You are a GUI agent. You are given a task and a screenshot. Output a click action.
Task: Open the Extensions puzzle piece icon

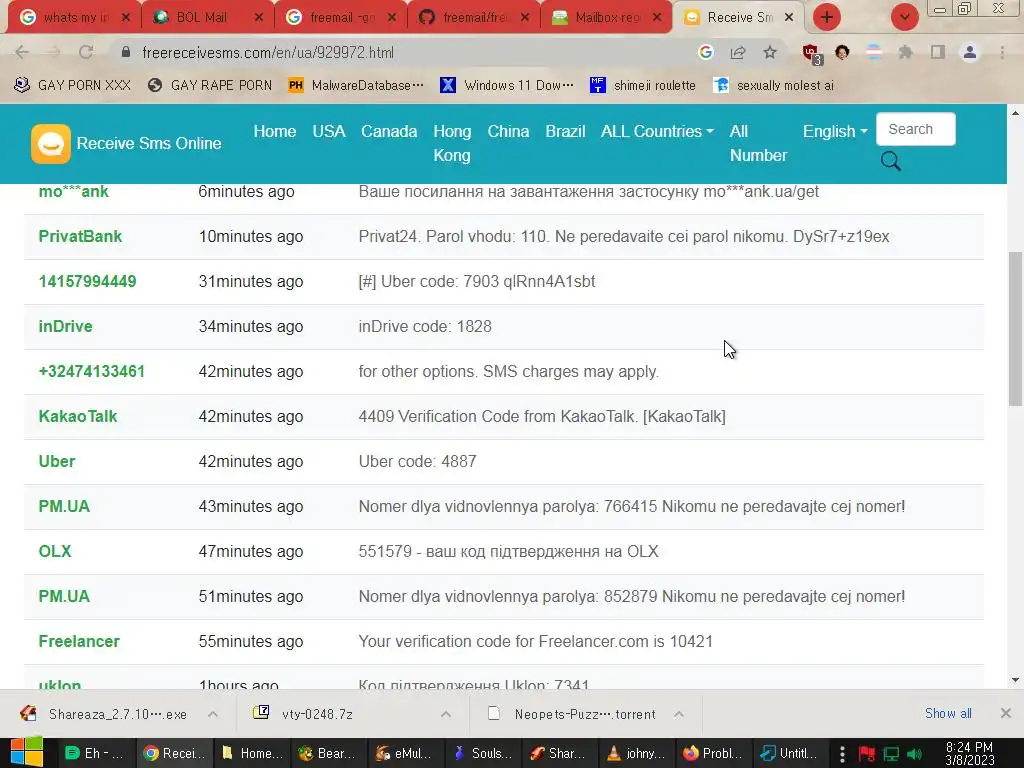point(905,52)
